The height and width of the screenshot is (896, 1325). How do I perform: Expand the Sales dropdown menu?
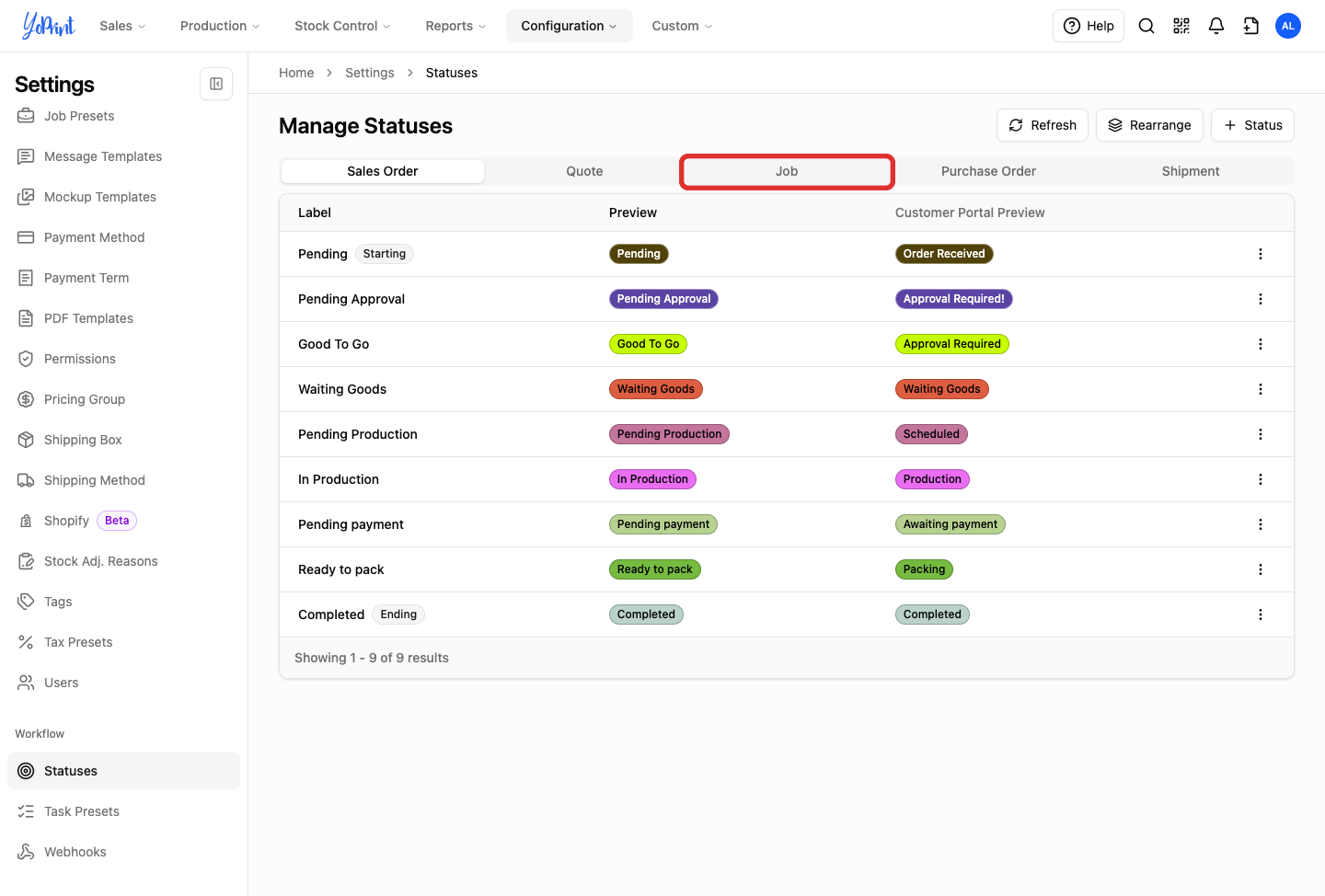point(122,26)
